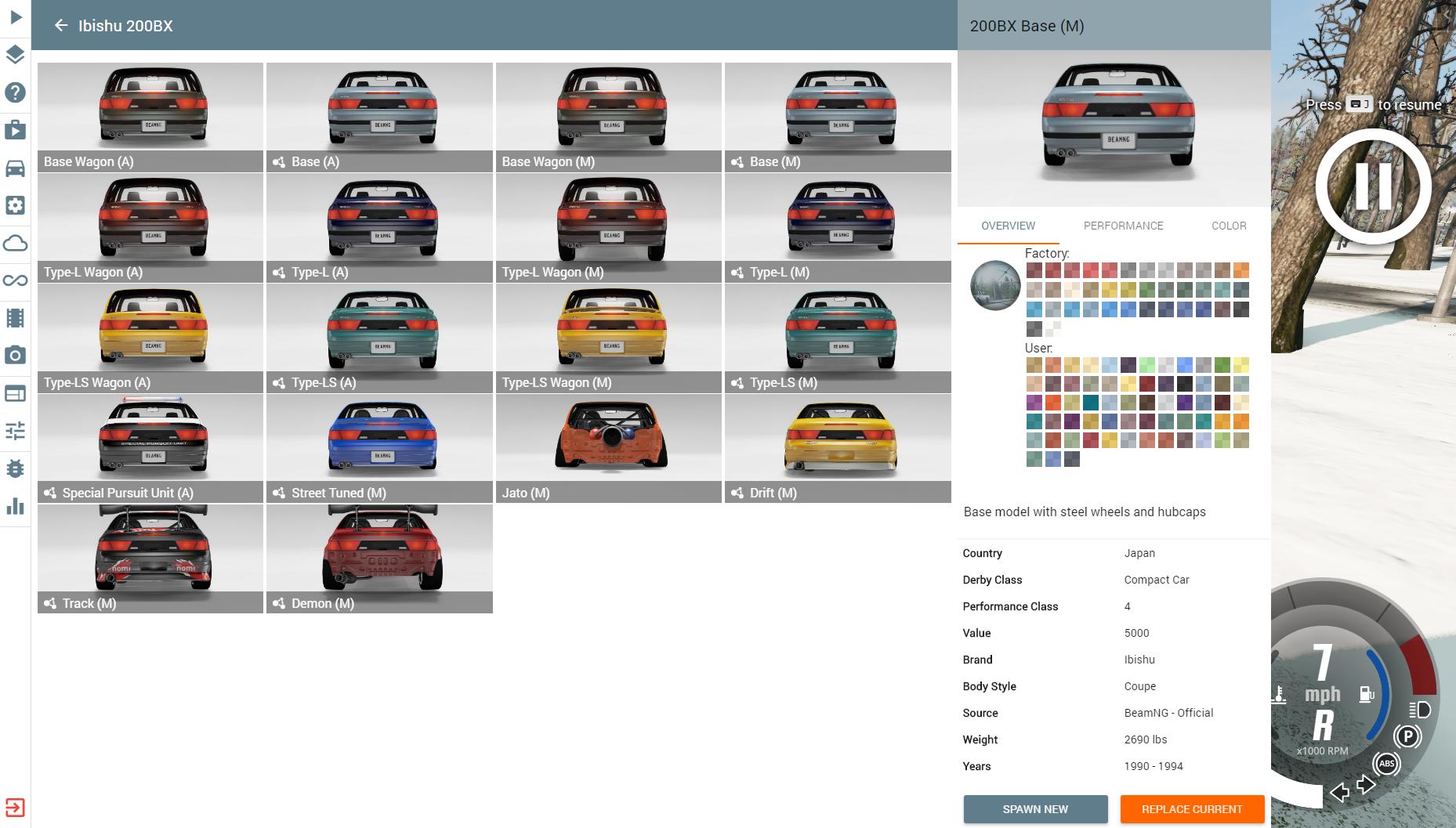
Task: Go back using the arrow beside Ibishu 200BX
Action: click(x=61, y=25)
